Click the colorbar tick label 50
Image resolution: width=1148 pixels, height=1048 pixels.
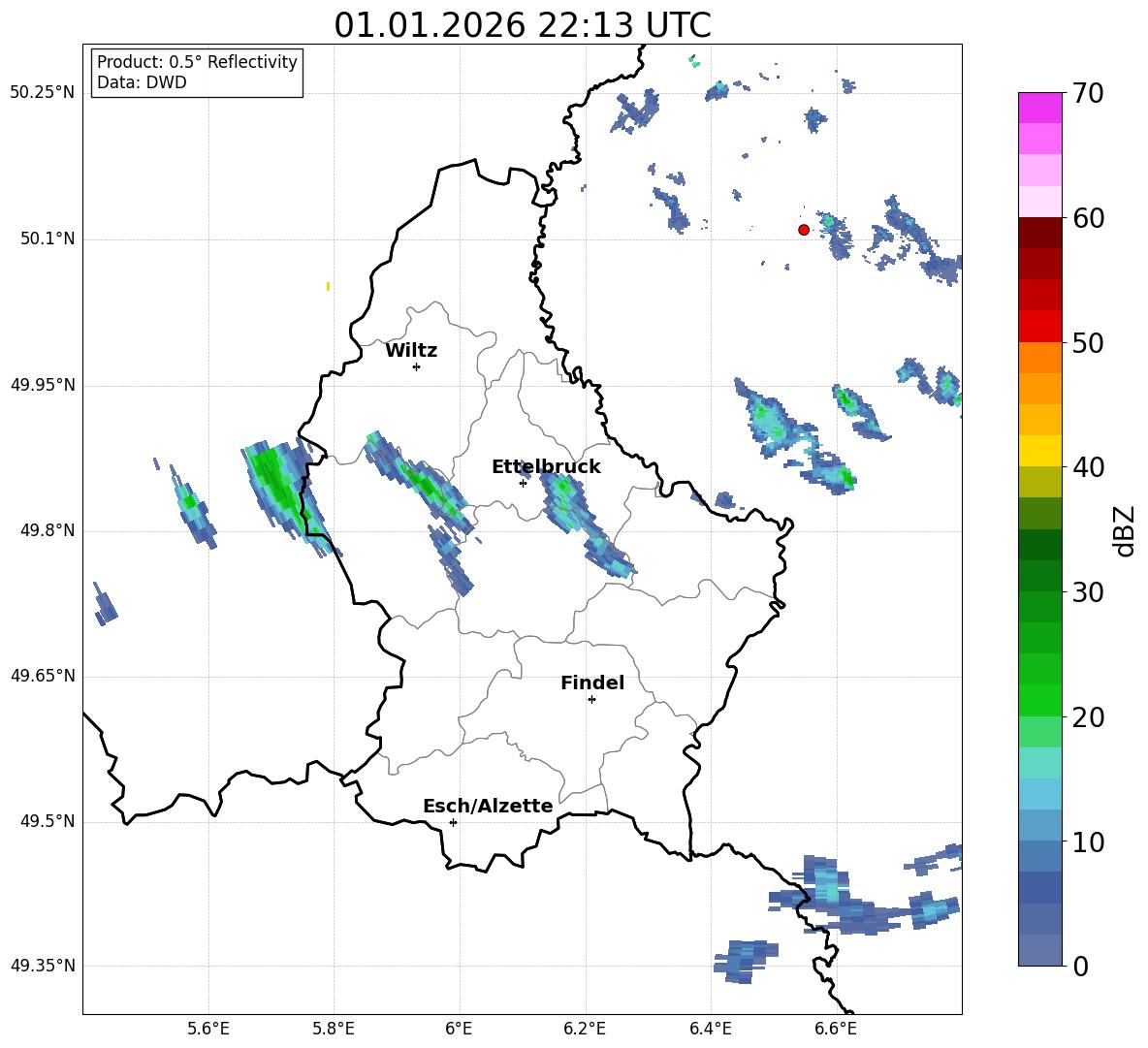[1088, 343]
